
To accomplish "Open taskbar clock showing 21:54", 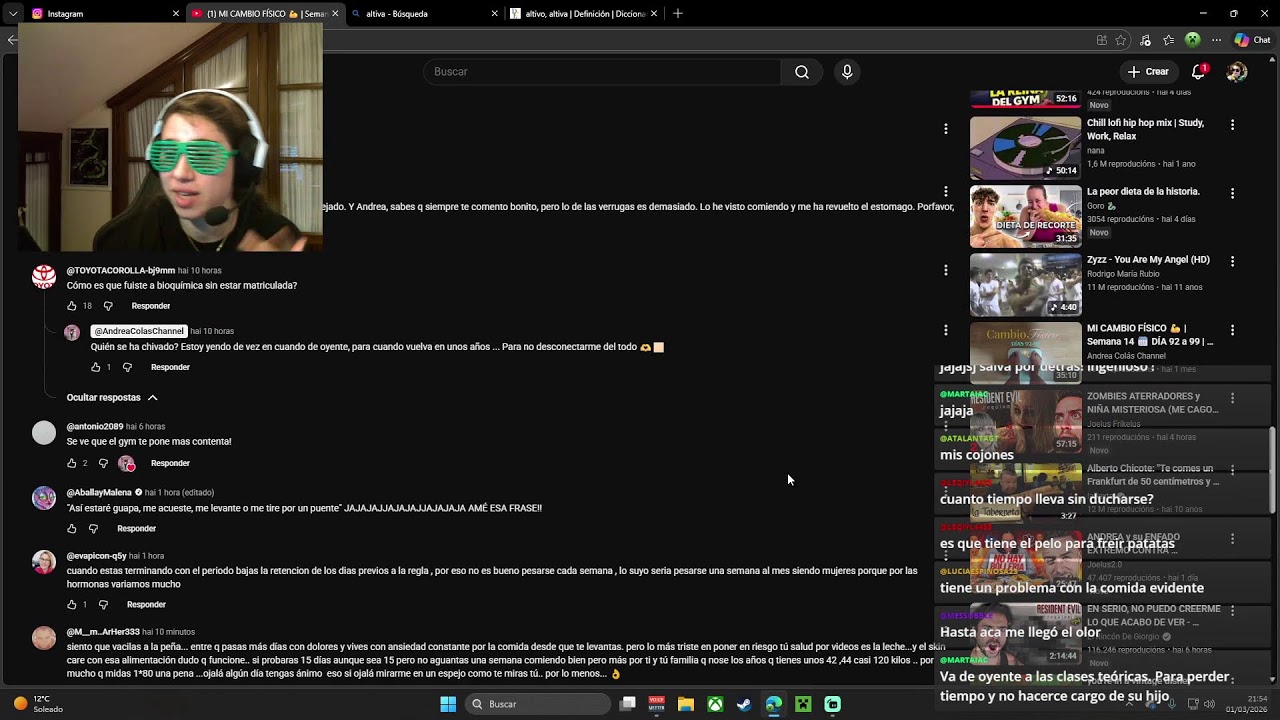I will click(1248, 704).
